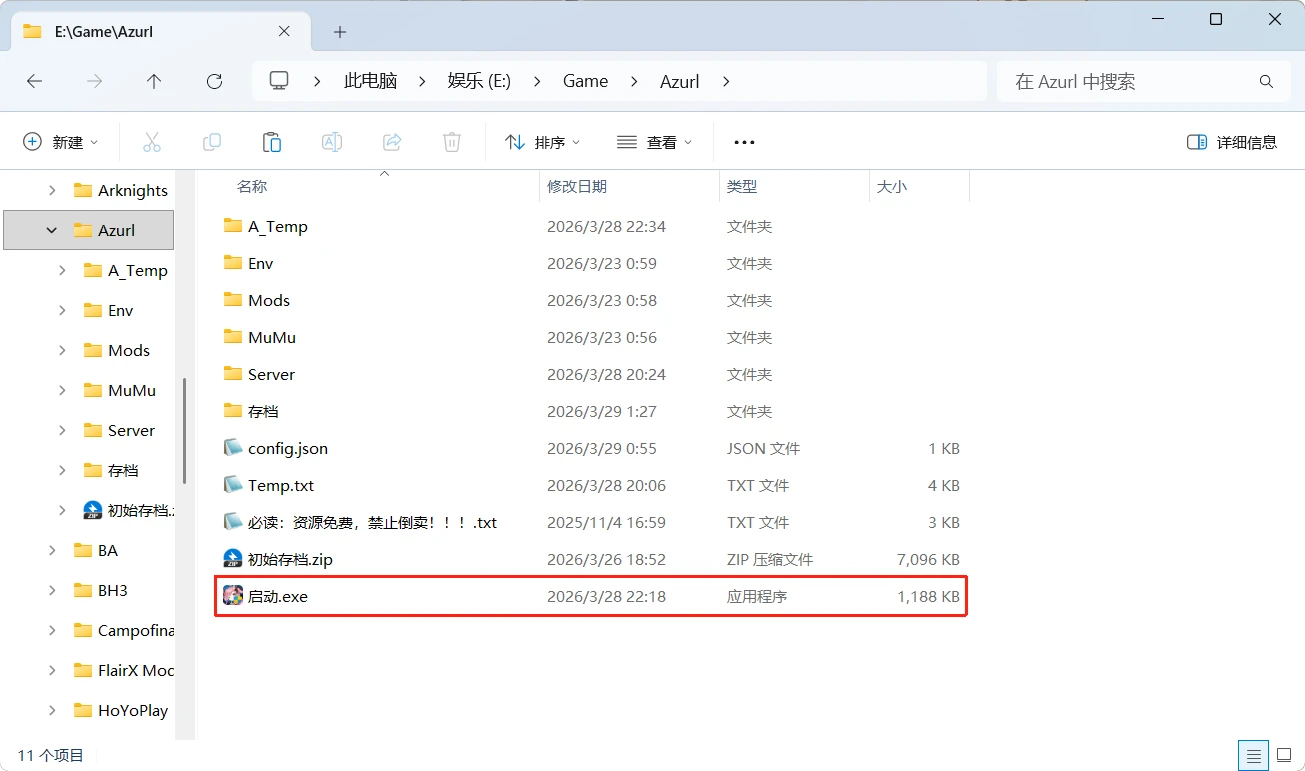Image resolution: width=1305 pixels, height=771 pixels.
Task: Click the Share icon in the toolbar
Action: pos(391,141)
